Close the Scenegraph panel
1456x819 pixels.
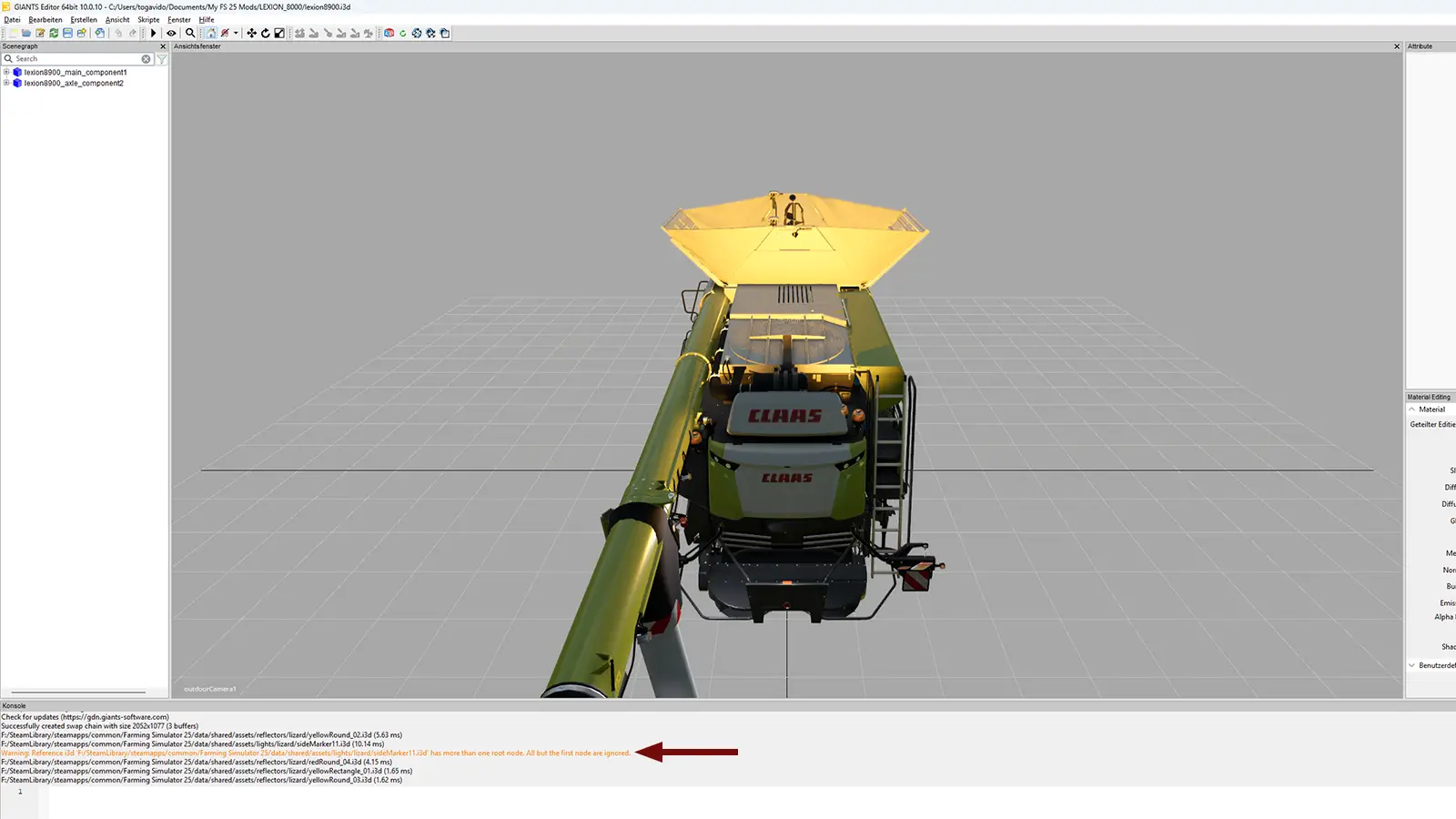pyautogui.click(x=163, y=46)
